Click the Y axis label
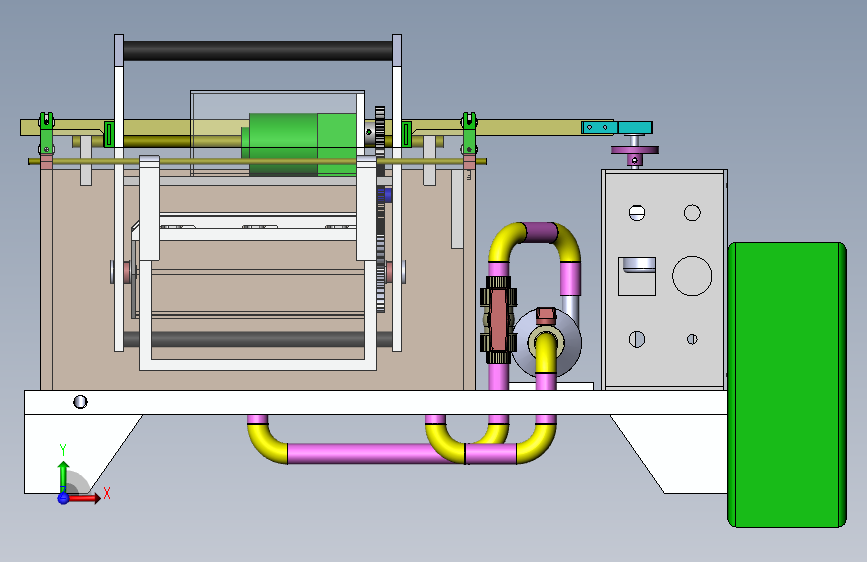The image size is (867, 562). pyautogui.click(x=63, y=450)
